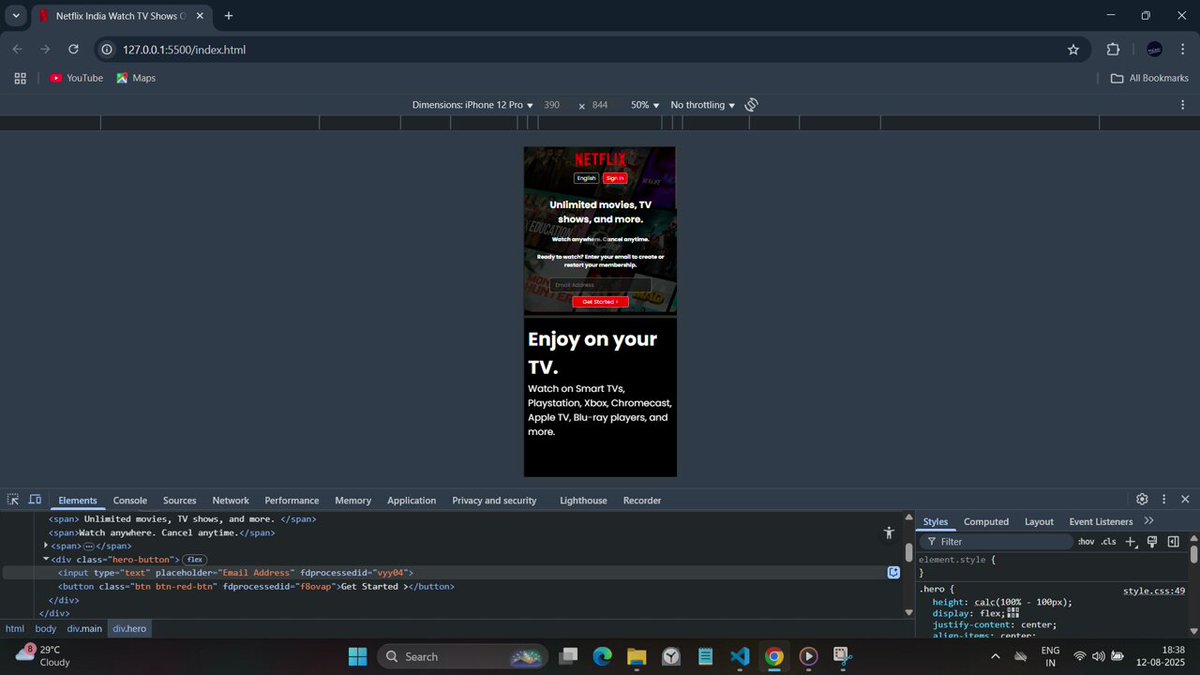This screenshot has height=675, width=1200.
Task: Select the Computed styles tab
Action: pyautogui.click(x=986, y=522)
